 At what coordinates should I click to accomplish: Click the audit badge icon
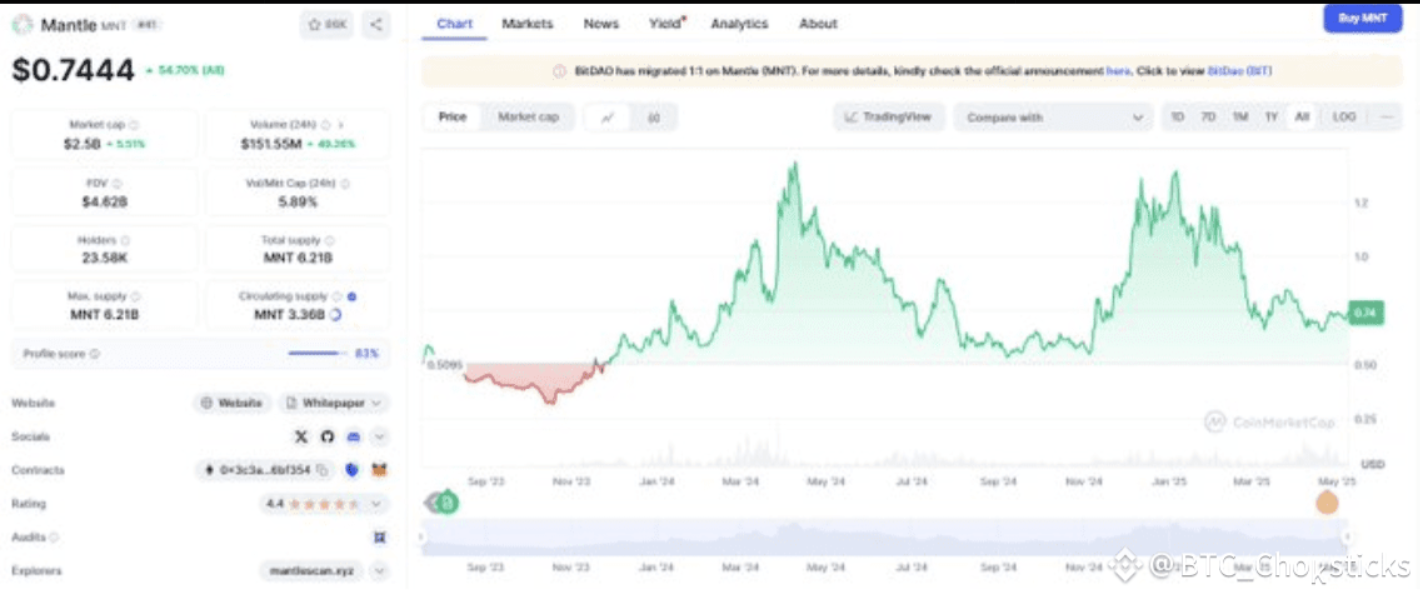pos(380,537)
